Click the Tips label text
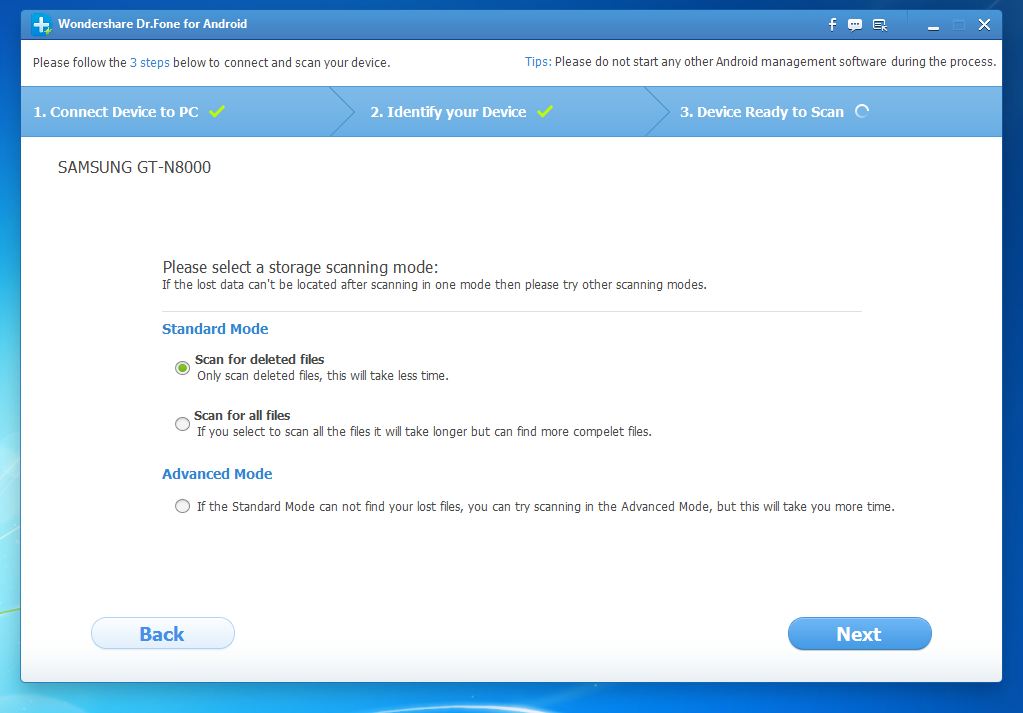Viewport: 1023px width, 713px height. pyautogui.click(x=538, y=62)
